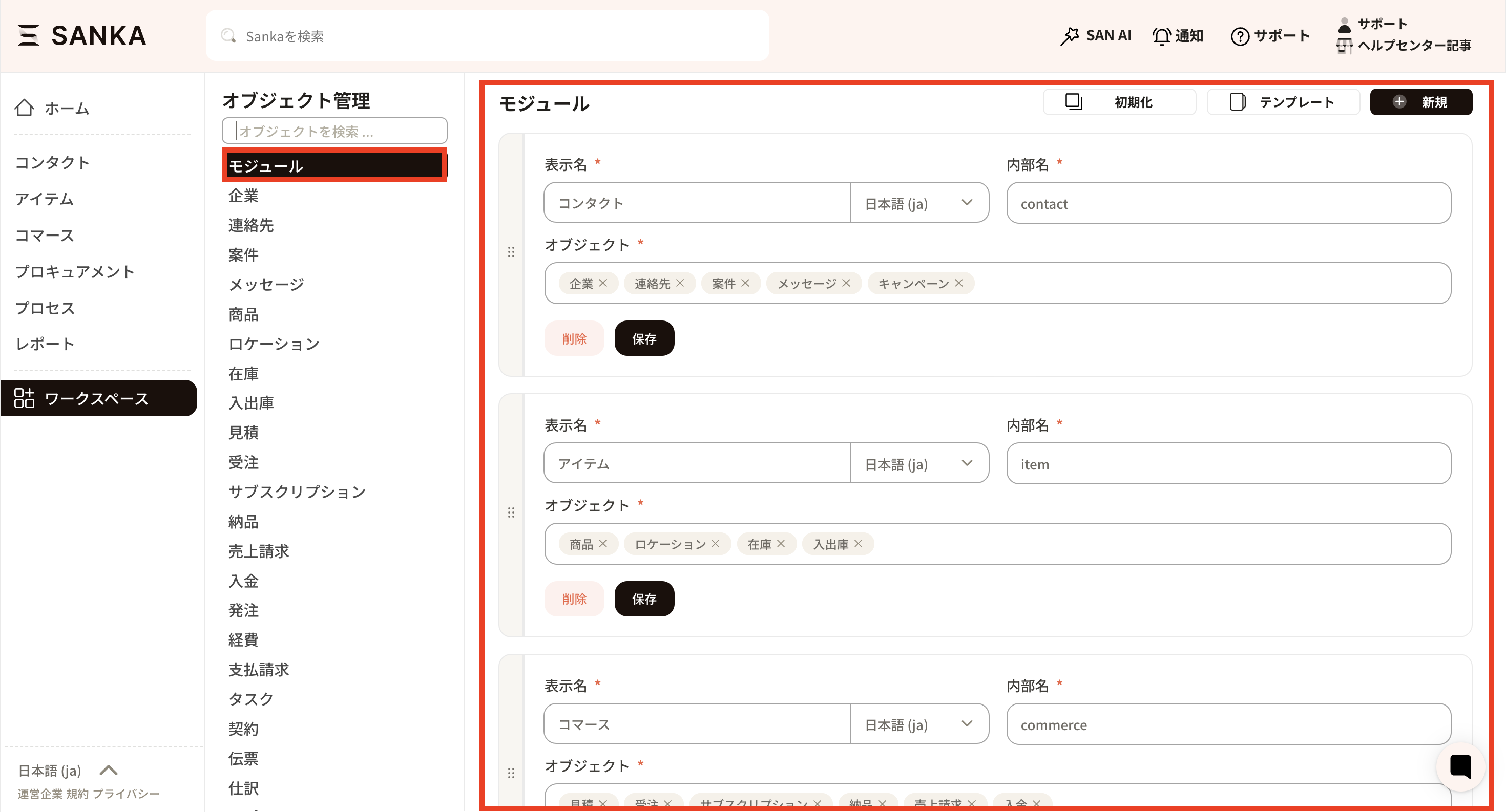This screenshot has height=812, width=1506.
Task: Select 契約 in the object list
Action: pyautogui.click(x=243, y=729)
